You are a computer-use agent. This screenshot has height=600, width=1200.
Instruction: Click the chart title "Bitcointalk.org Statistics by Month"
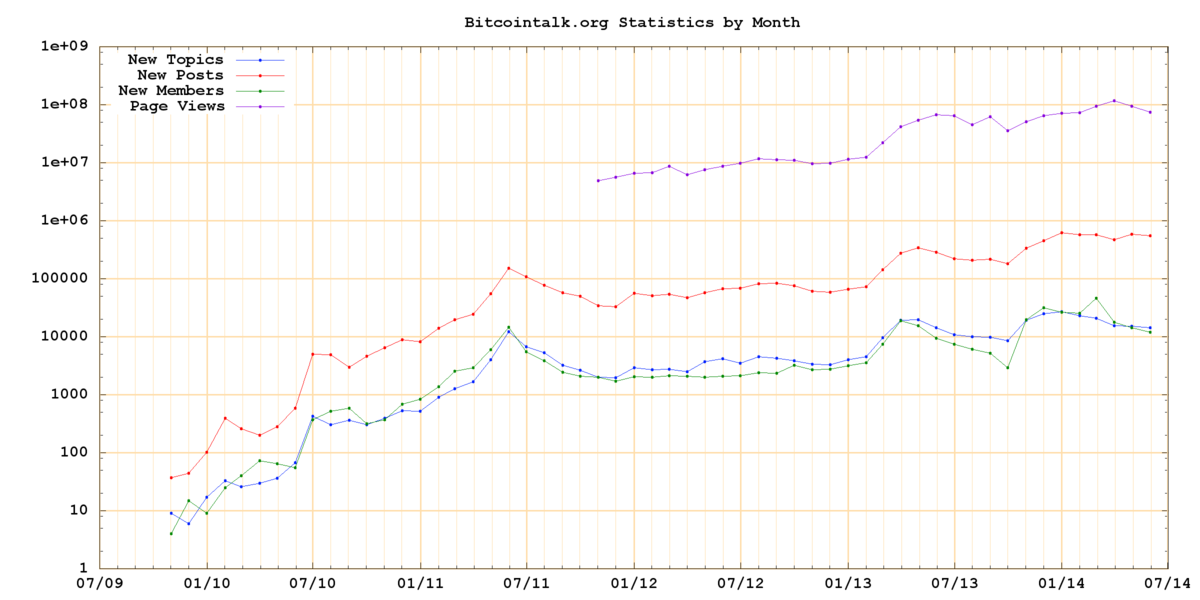click(632, 21)
